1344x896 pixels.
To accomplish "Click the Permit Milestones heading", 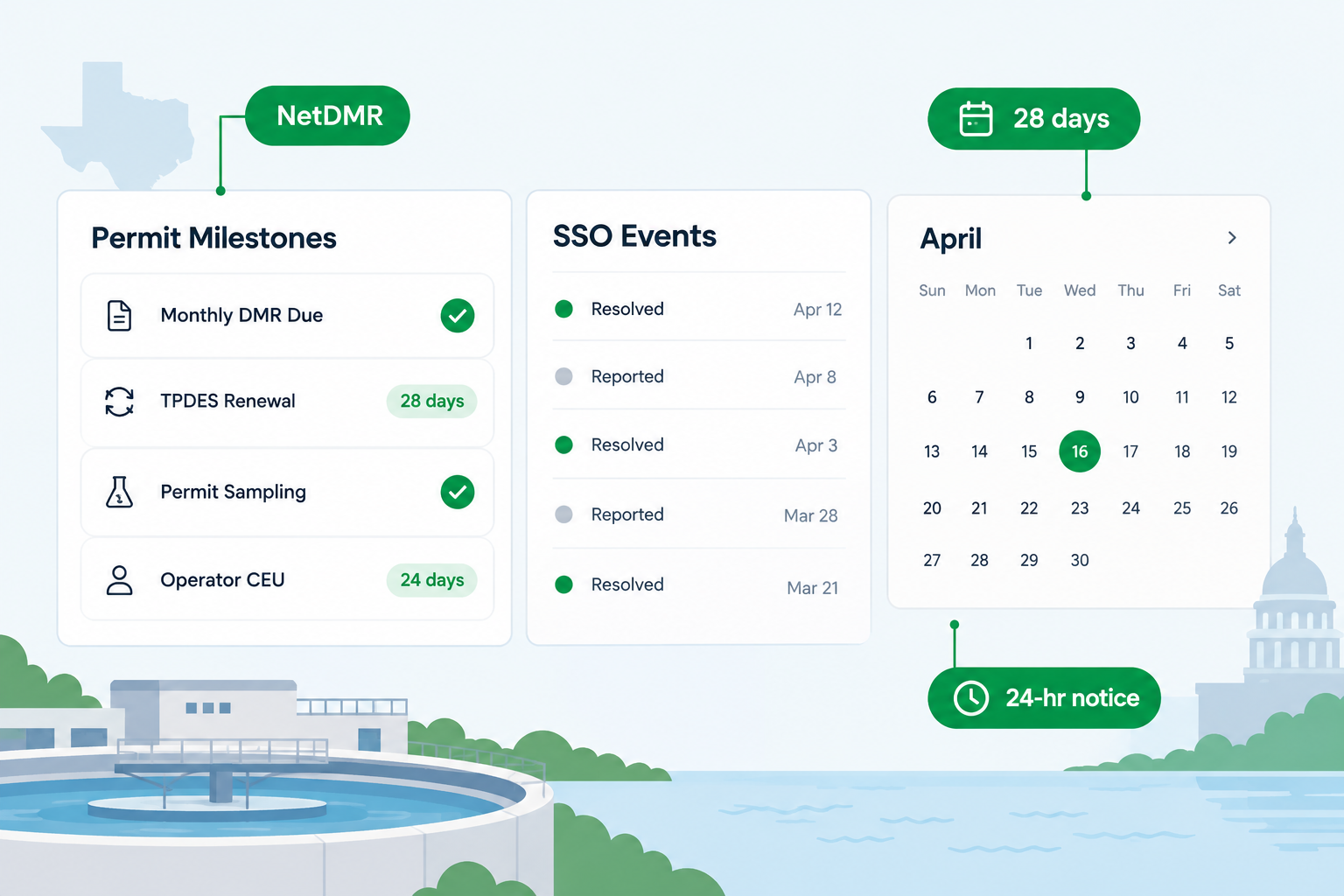I will [x=214, y=238].
